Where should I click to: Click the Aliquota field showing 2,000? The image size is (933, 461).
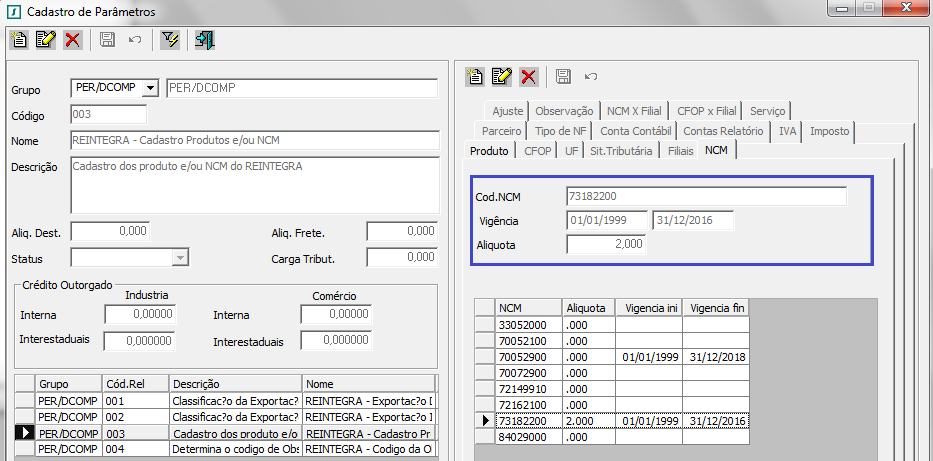[606, 244]
